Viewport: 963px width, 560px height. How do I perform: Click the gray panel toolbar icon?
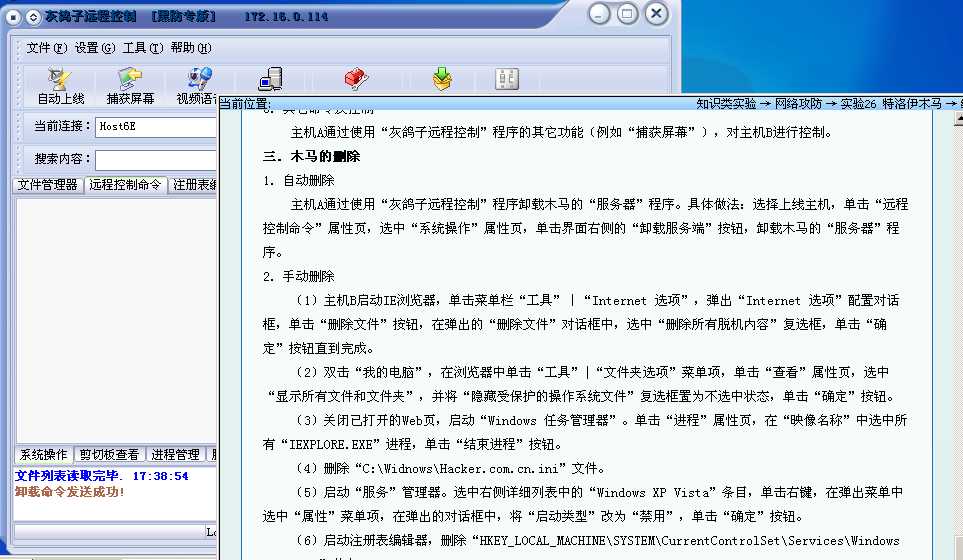(507, 79)
